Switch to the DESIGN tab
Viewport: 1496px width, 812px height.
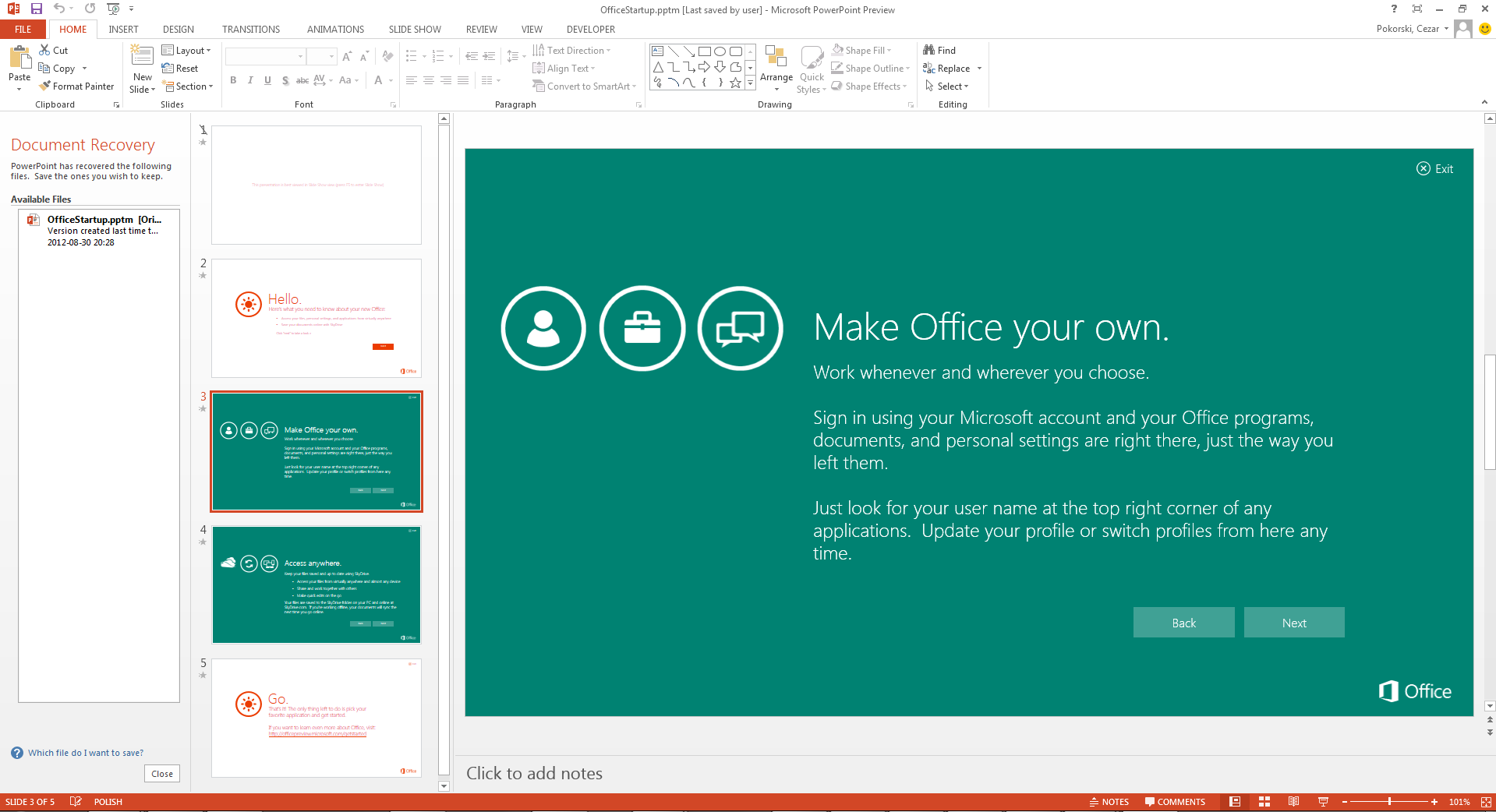point(179,29)
